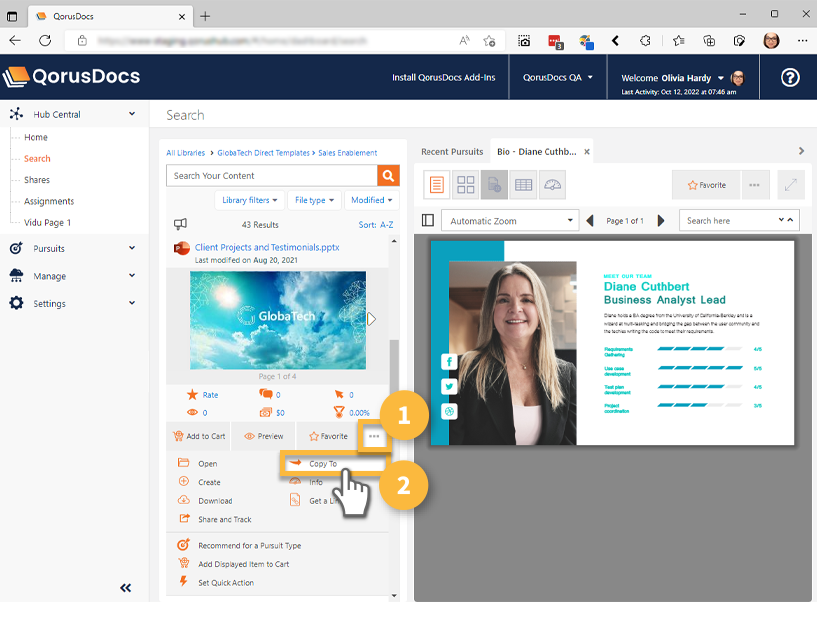Expand the Pursuits navigation section

click(x=132, y=248)
